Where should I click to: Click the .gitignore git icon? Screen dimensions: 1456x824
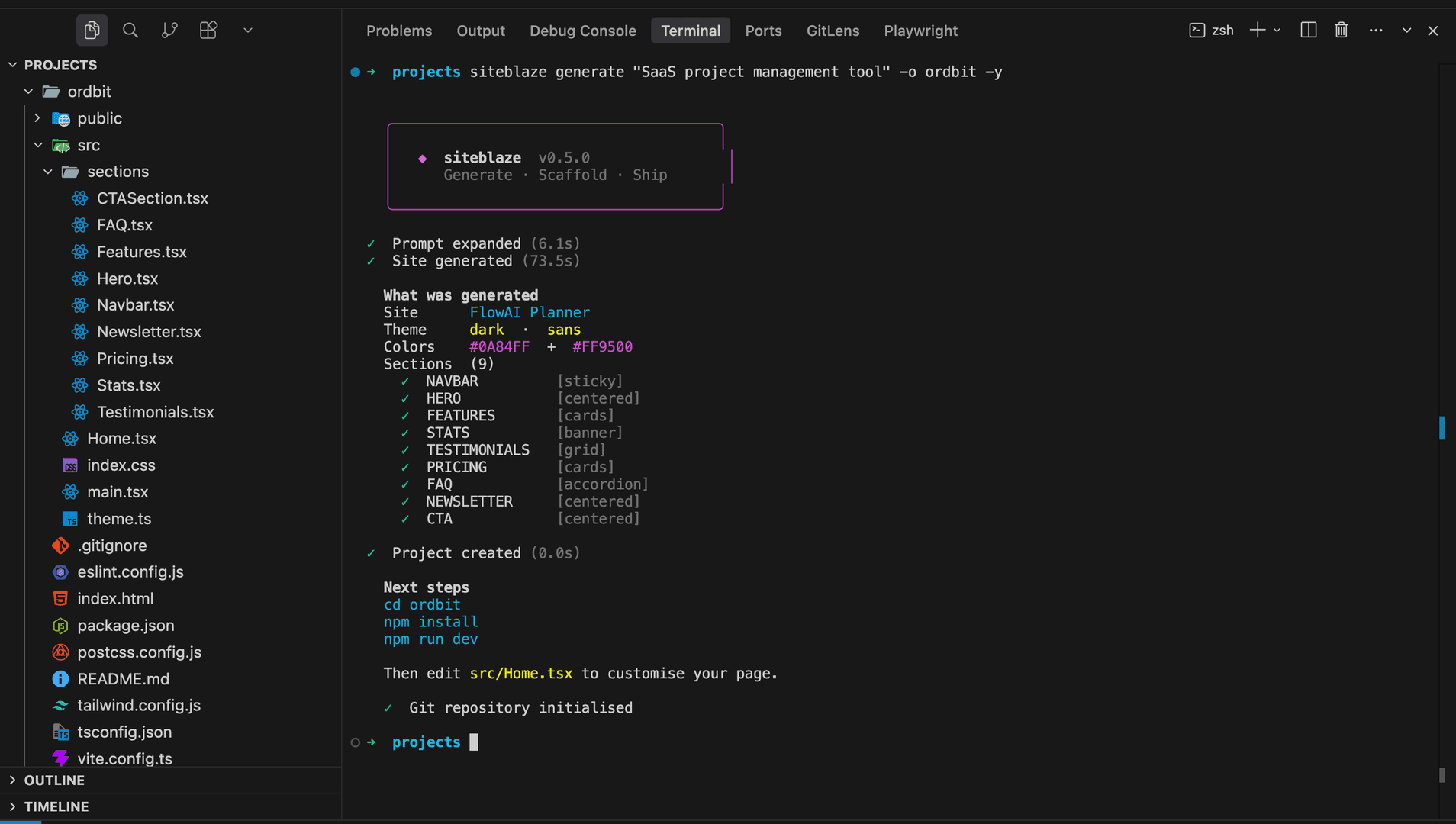(x=60, y=546)
